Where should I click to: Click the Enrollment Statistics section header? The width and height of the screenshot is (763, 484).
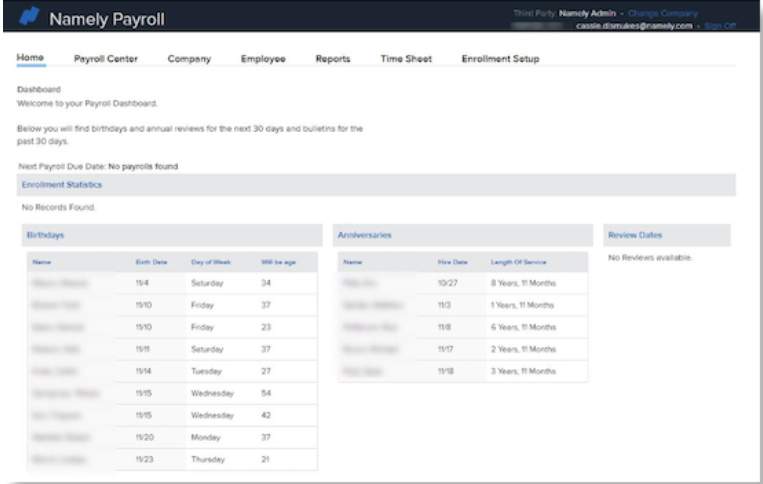(x=62, y=185)
